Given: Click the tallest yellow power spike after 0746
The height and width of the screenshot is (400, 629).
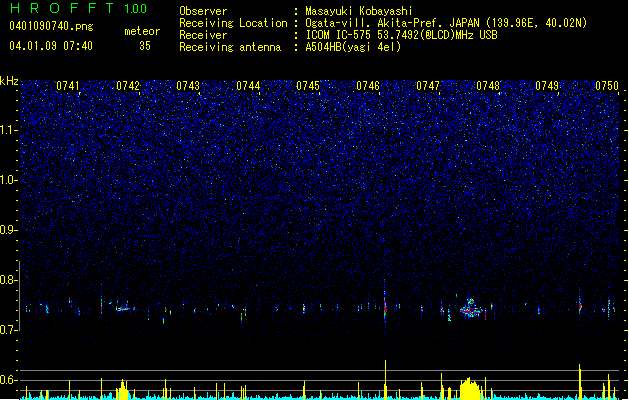Looking at the screenshot, I should coord(386,380).
